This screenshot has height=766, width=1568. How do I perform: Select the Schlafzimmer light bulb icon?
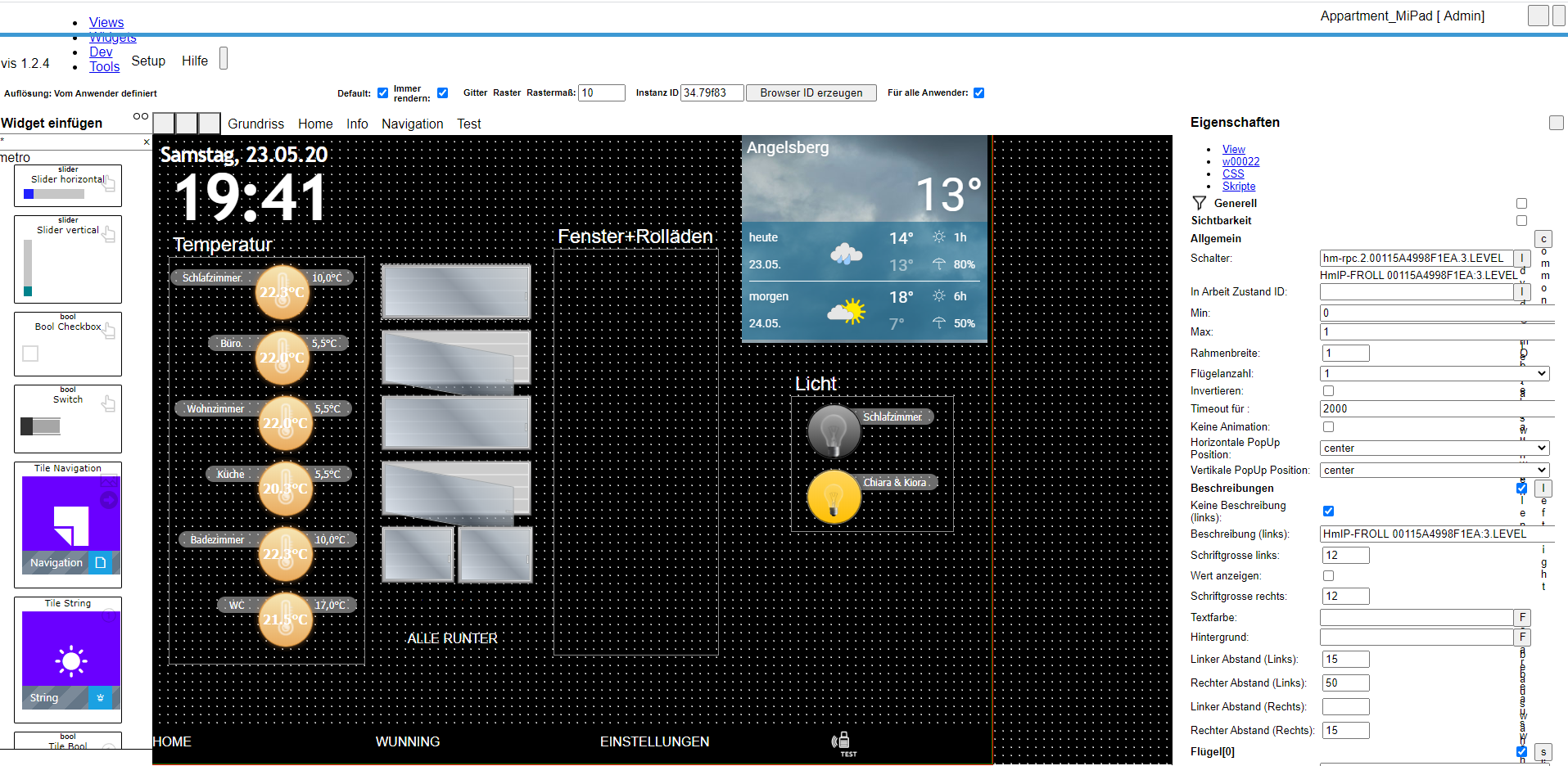tap(834, 431)
